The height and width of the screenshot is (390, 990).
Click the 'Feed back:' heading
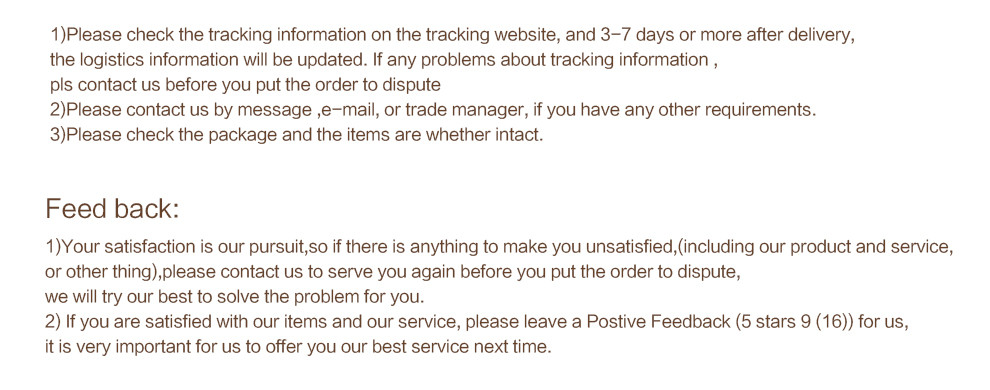point(112,209)
